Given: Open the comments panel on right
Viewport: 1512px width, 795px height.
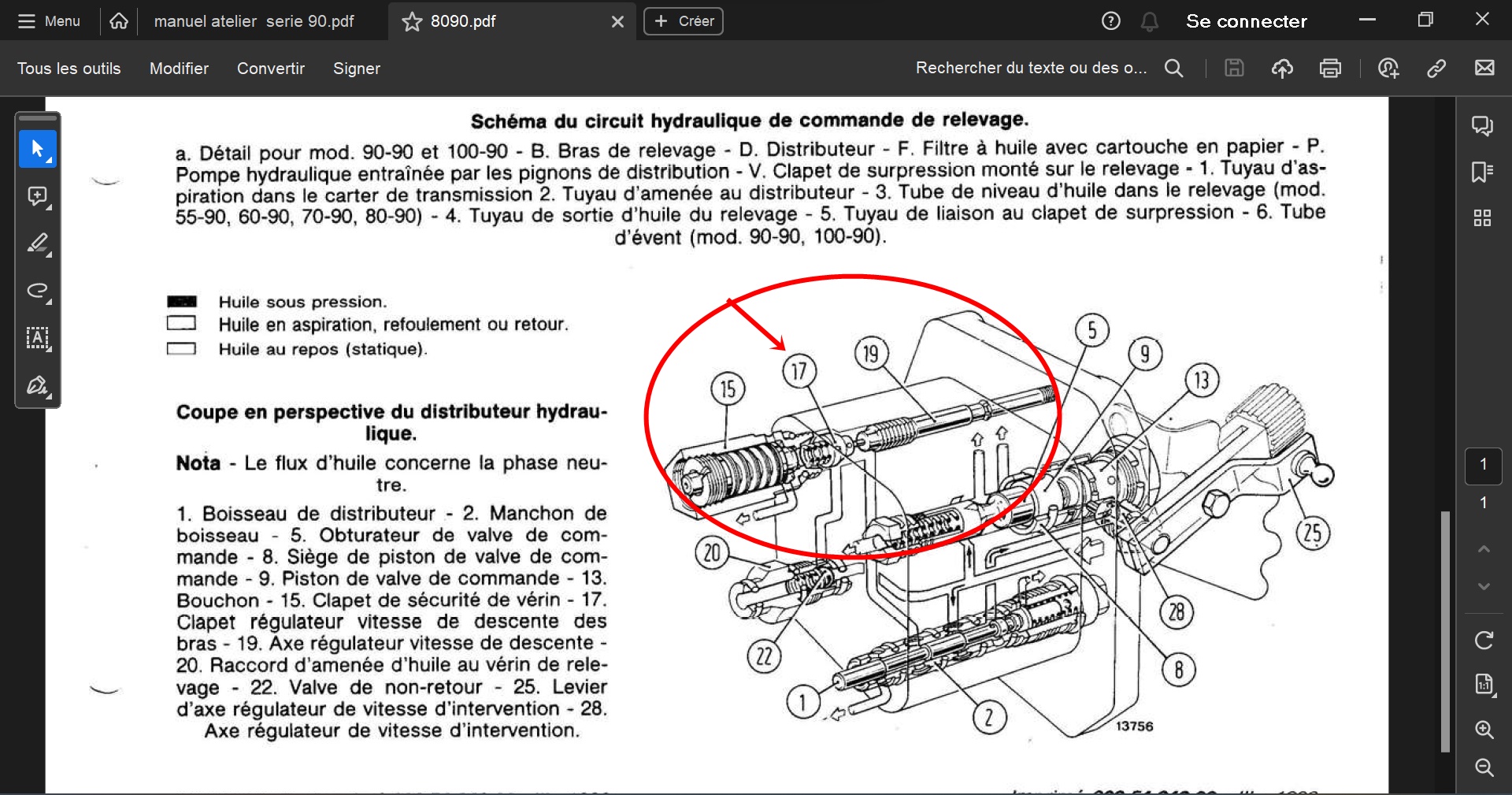Looking at the screenshot, I should 1482,126.
